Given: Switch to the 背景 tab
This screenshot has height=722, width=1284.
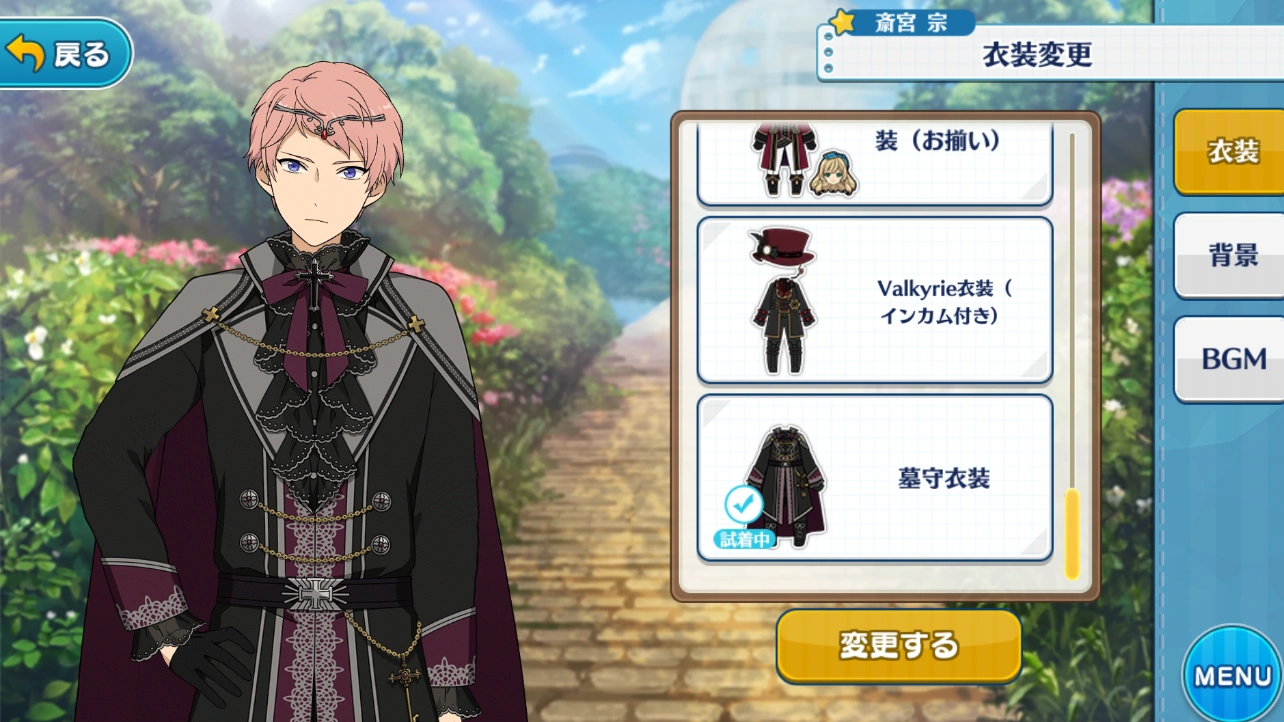Looking at the screenshot, I should (x=1231, y=255).
